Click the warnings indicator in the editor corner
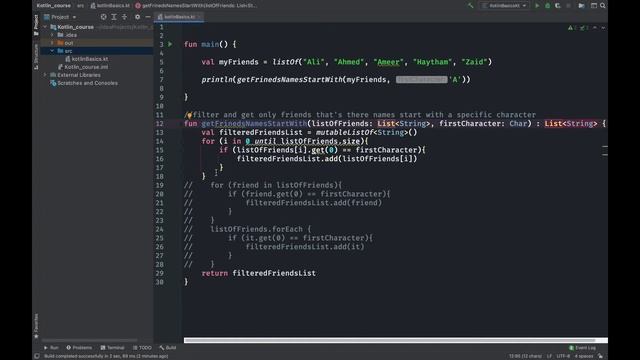This screenshot has width=640, height=360. click(572, 28)
